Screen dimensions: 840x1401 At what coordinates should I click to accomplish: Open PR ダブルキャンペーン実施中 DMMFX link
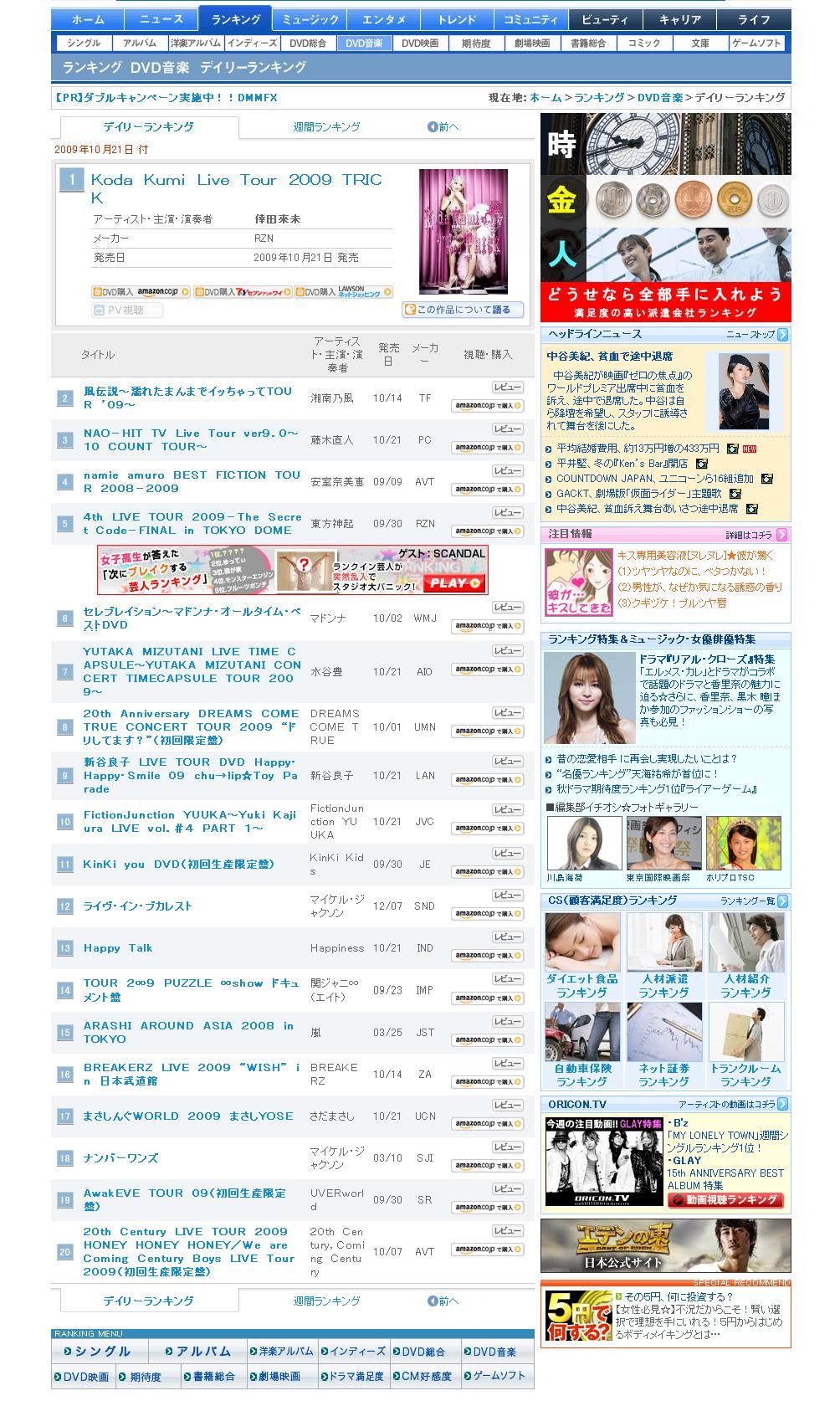click(165, 98)
